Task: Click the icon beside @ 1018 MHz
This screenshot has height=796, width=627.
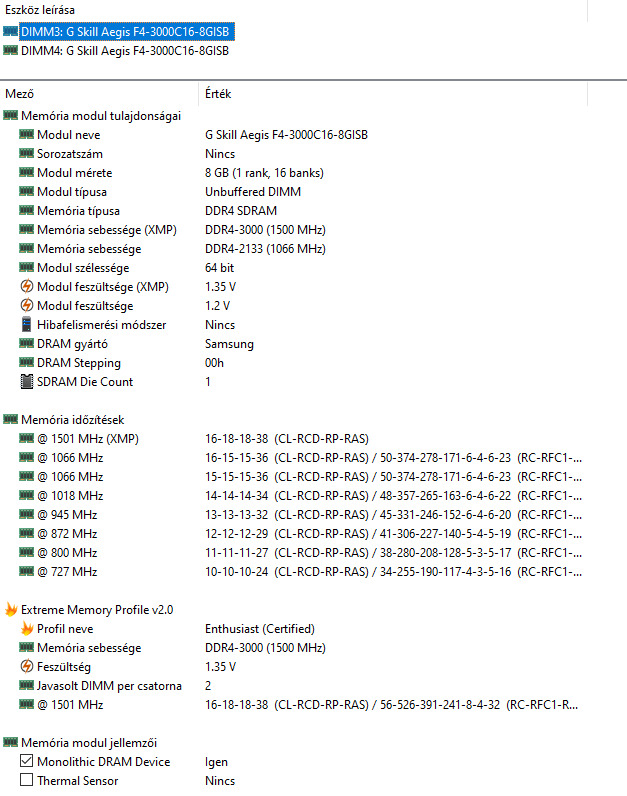Action: pyautogui.click(x=26, y=495)
